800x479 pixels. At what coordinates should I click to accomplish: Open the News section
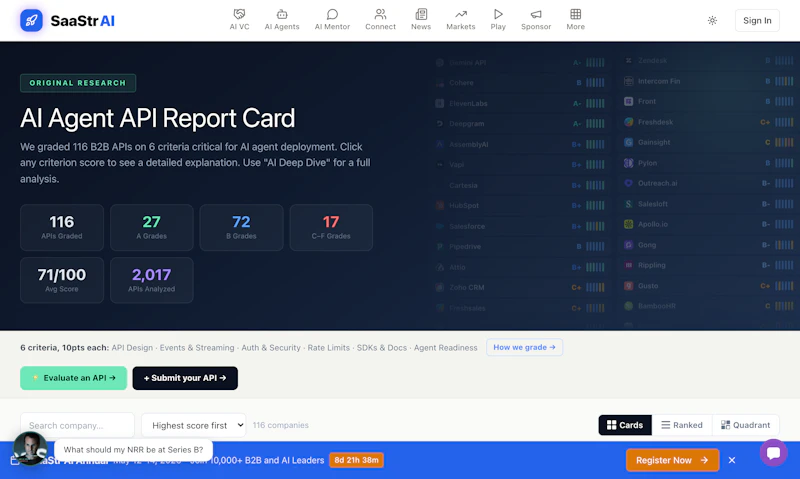point(421,20)
